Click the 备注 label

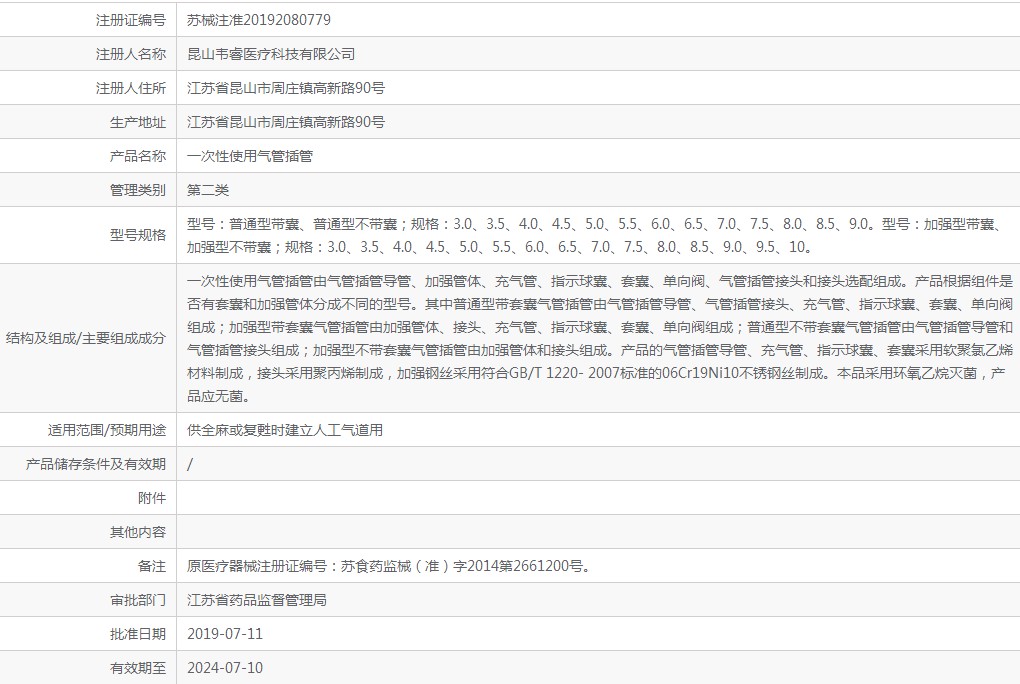pyautogui.click(x=152, y=566)
